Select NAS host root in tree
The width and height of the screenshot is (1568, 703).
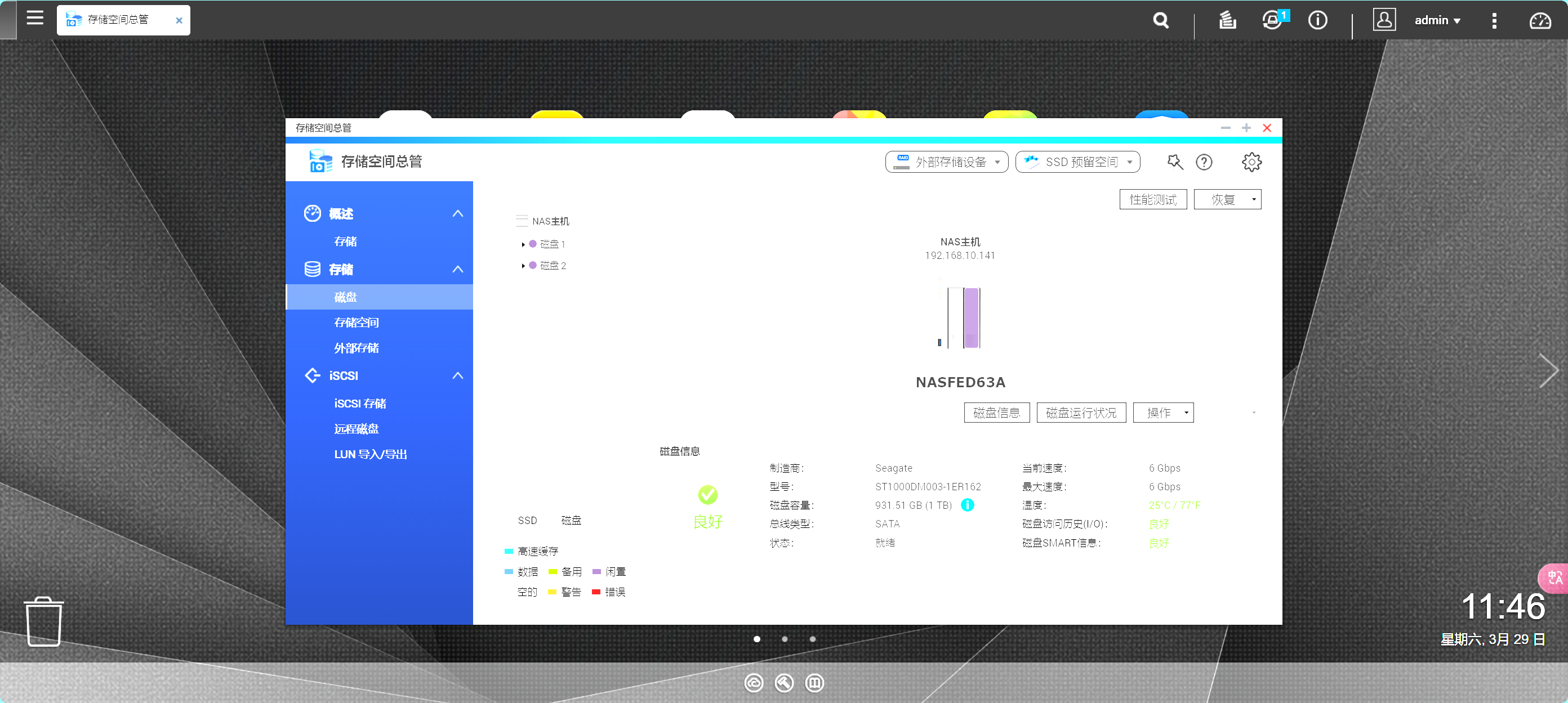click(x=542, y=221)
